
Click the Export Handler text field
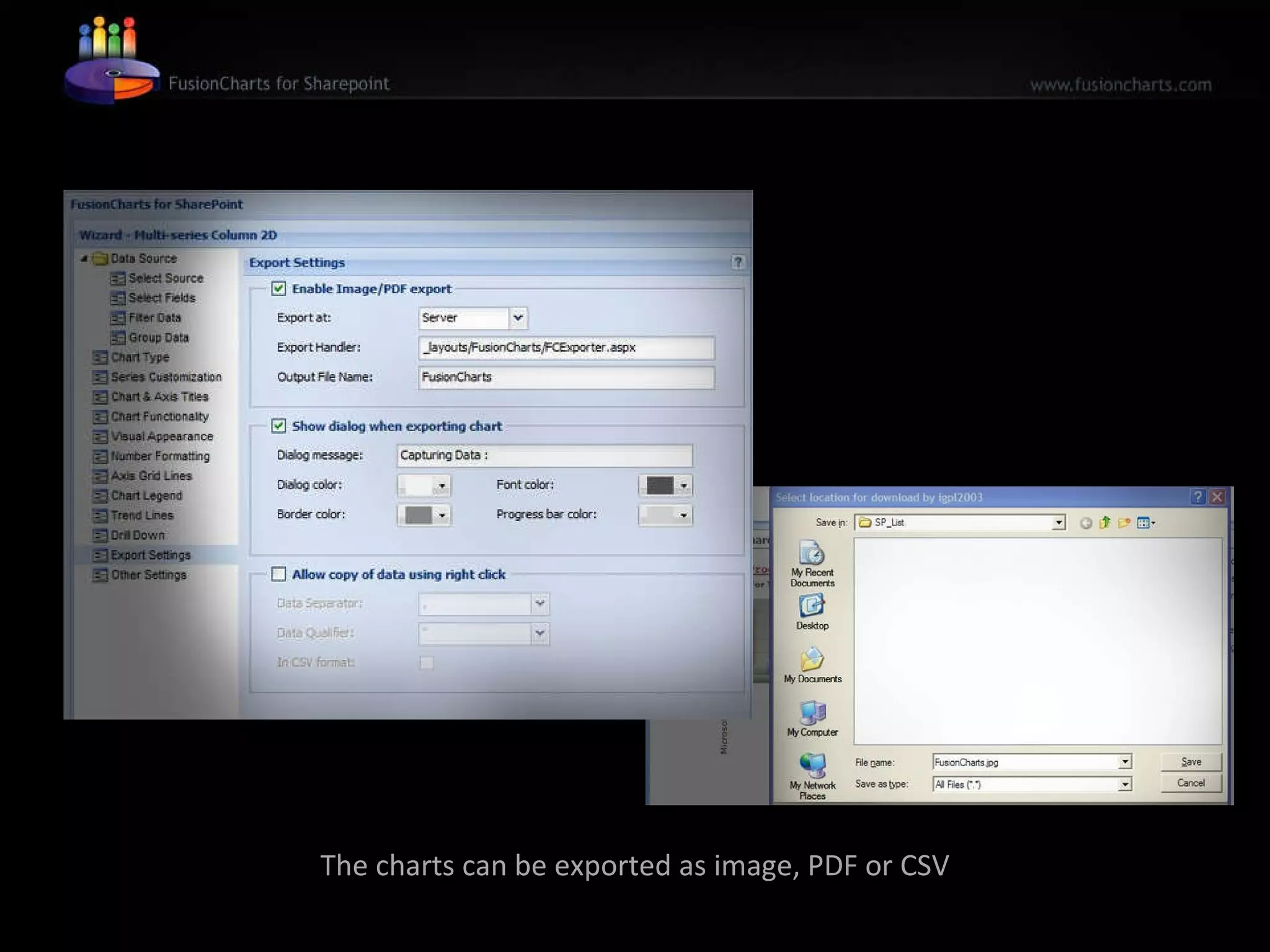pyautogui.click(x=566, y=348)
